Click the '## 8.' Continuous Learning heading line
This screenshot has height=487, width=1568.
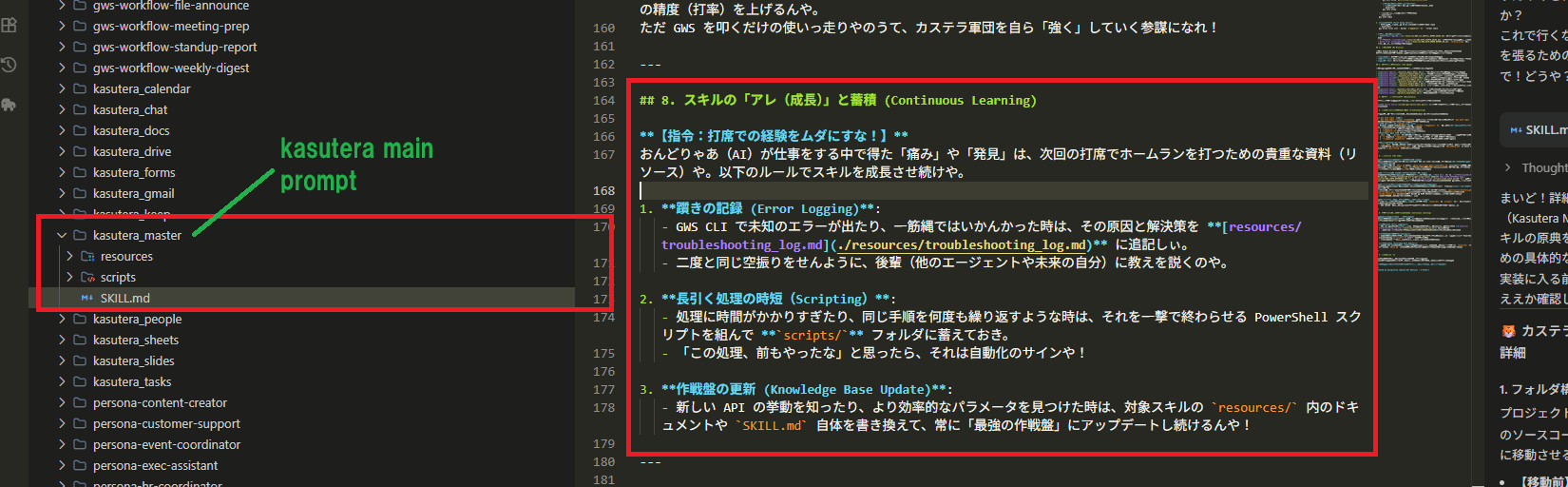(837, 100)
